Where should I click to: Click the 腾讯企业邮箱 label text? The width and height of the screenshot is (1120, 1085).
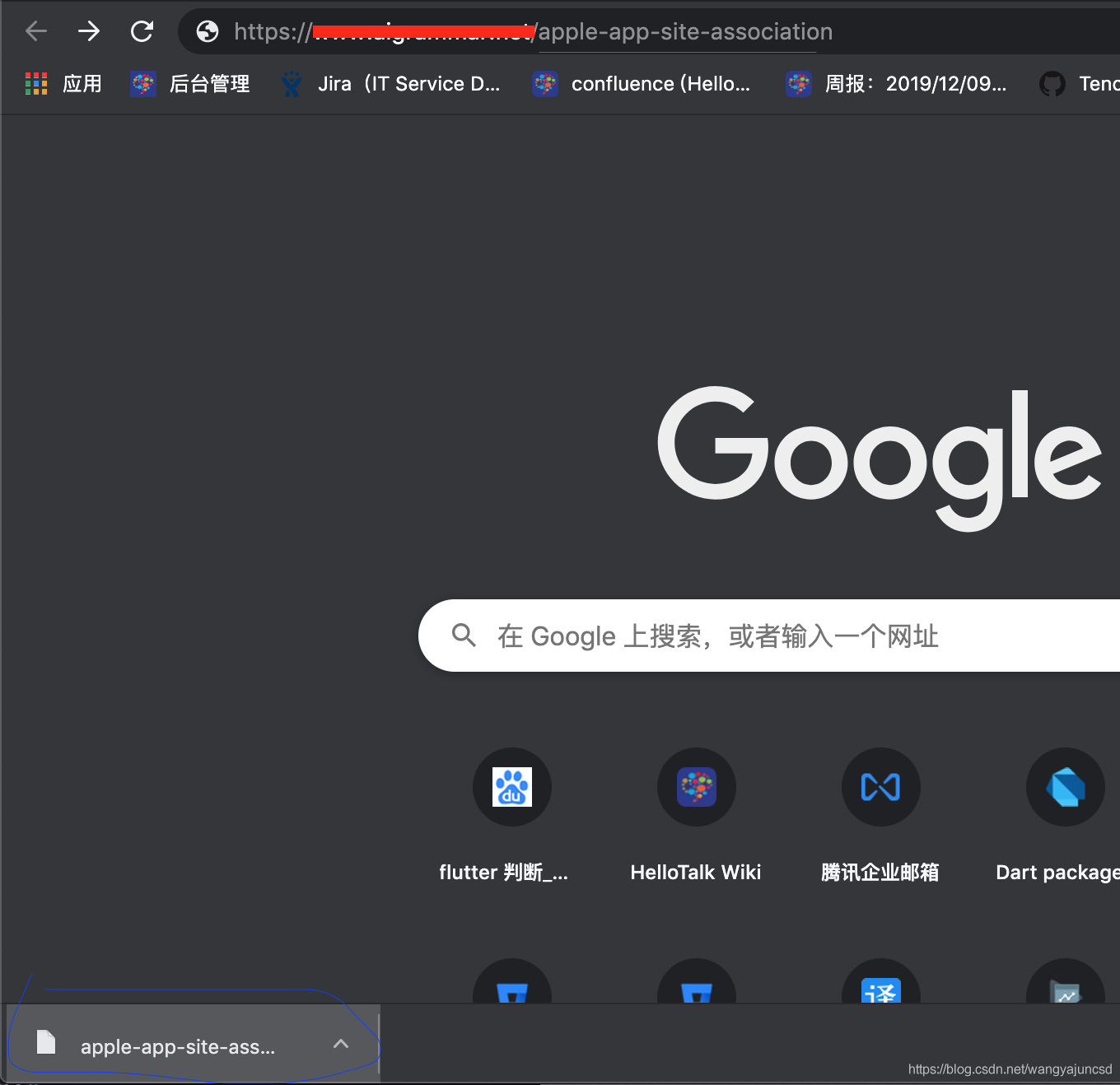880,873
